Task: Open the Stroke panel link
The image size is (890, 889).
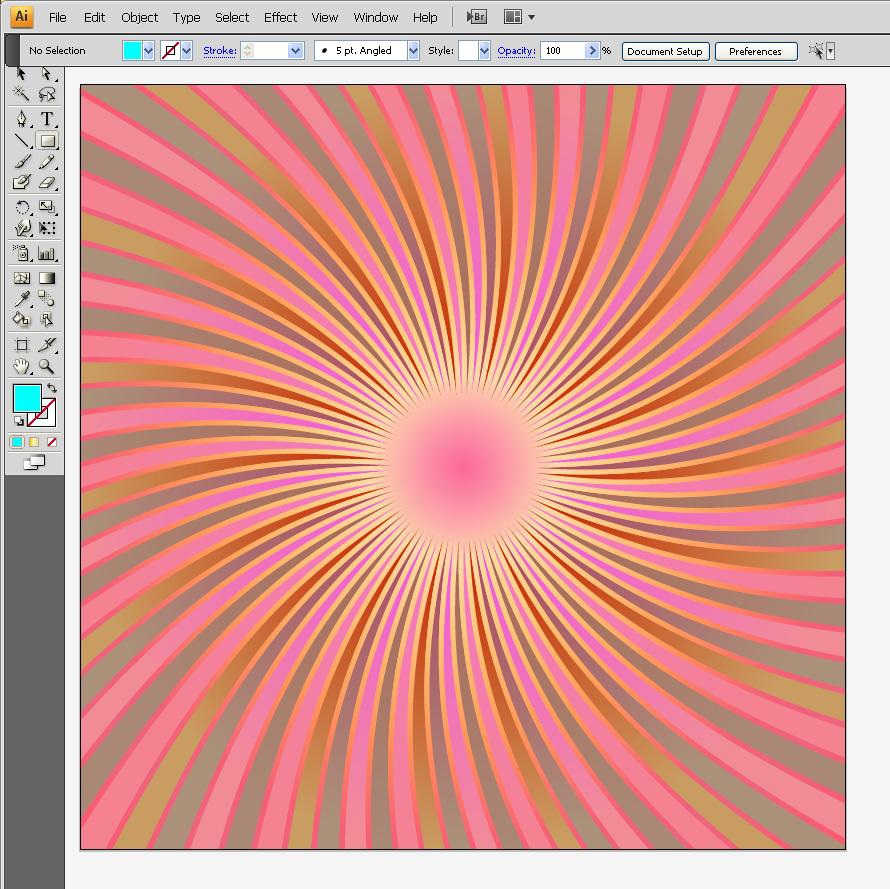Action: (x=220, y=51)
